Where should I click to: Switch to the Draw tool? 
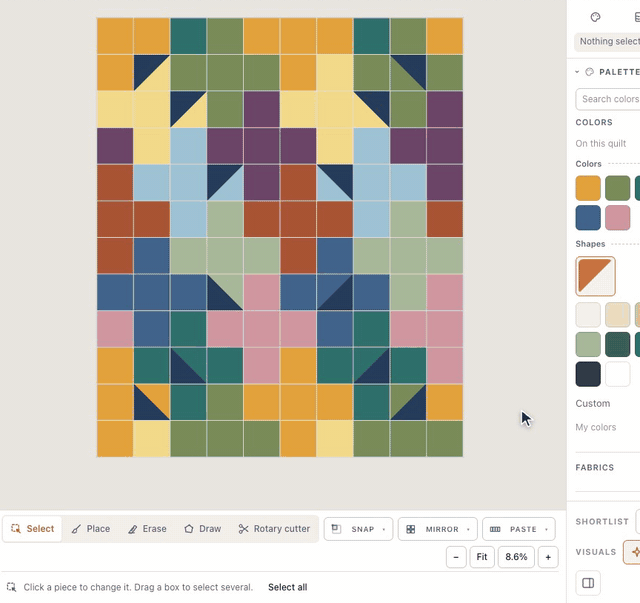pyautogui.click(x=203, y=529)
